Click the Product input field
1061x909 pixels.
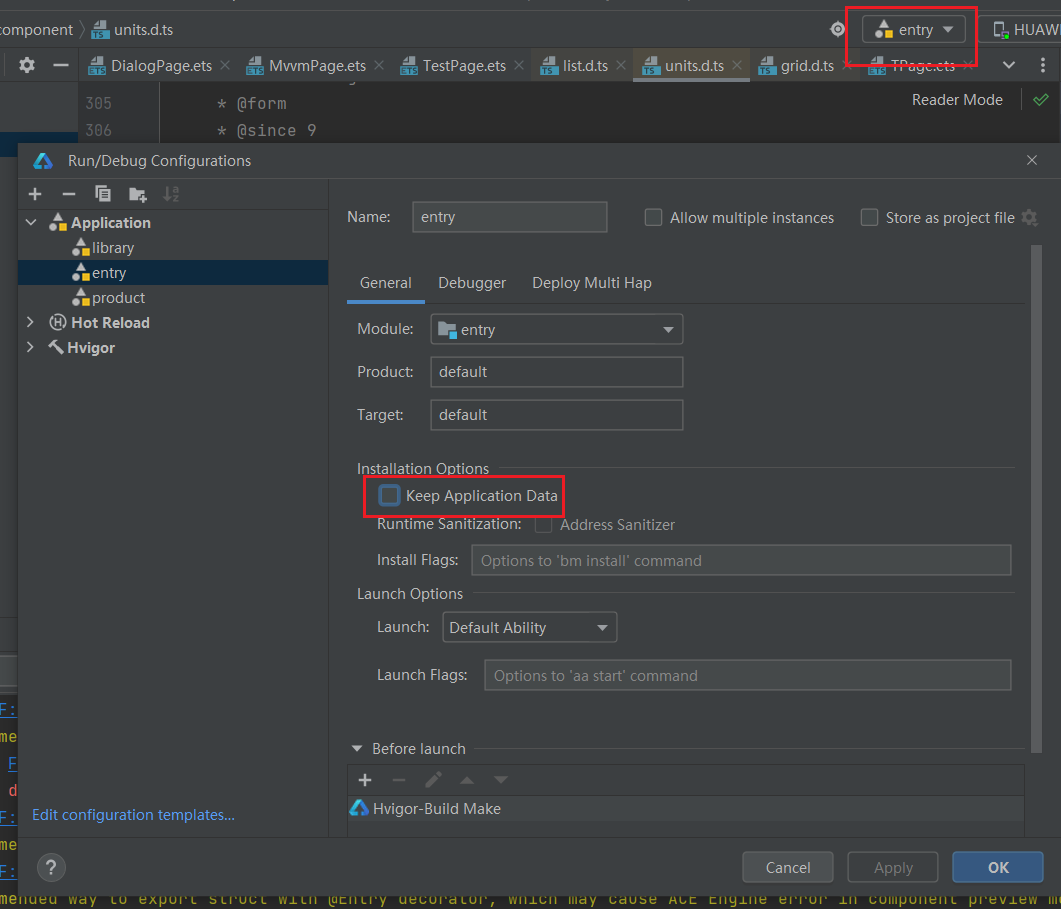click(x=556, y=372)
